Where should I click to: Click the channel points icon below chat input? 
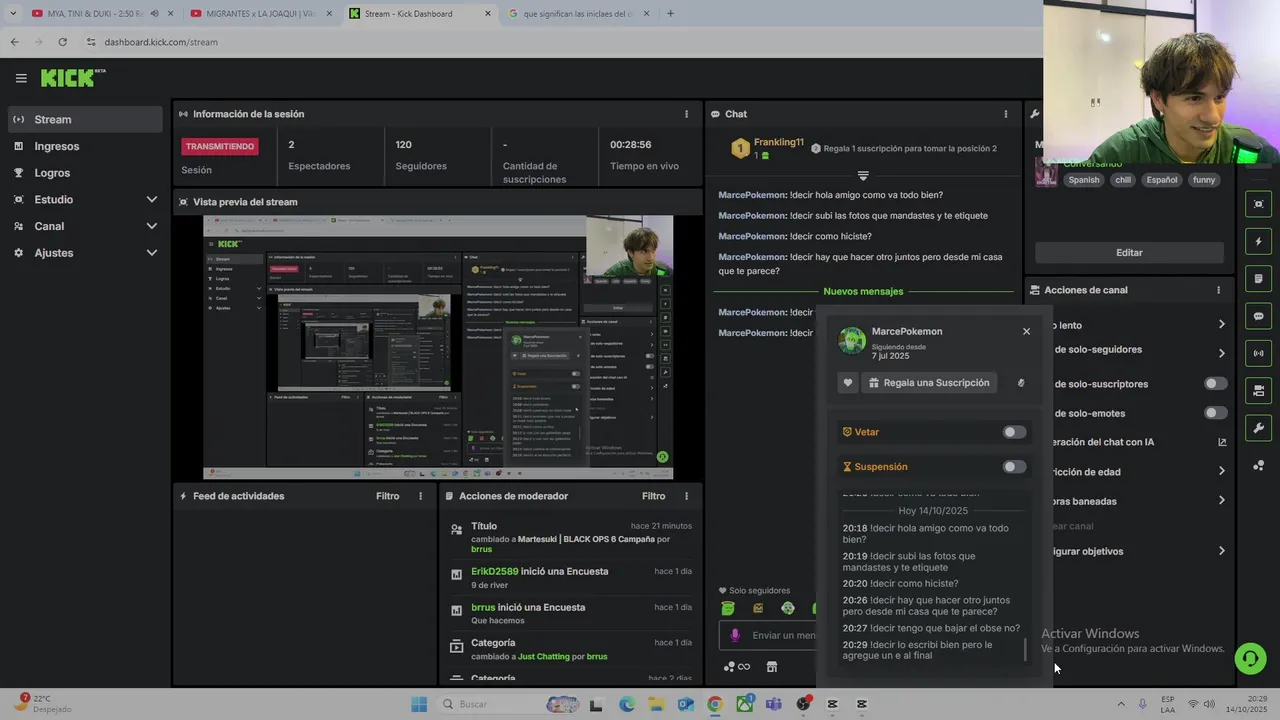[x=737, y=667]
